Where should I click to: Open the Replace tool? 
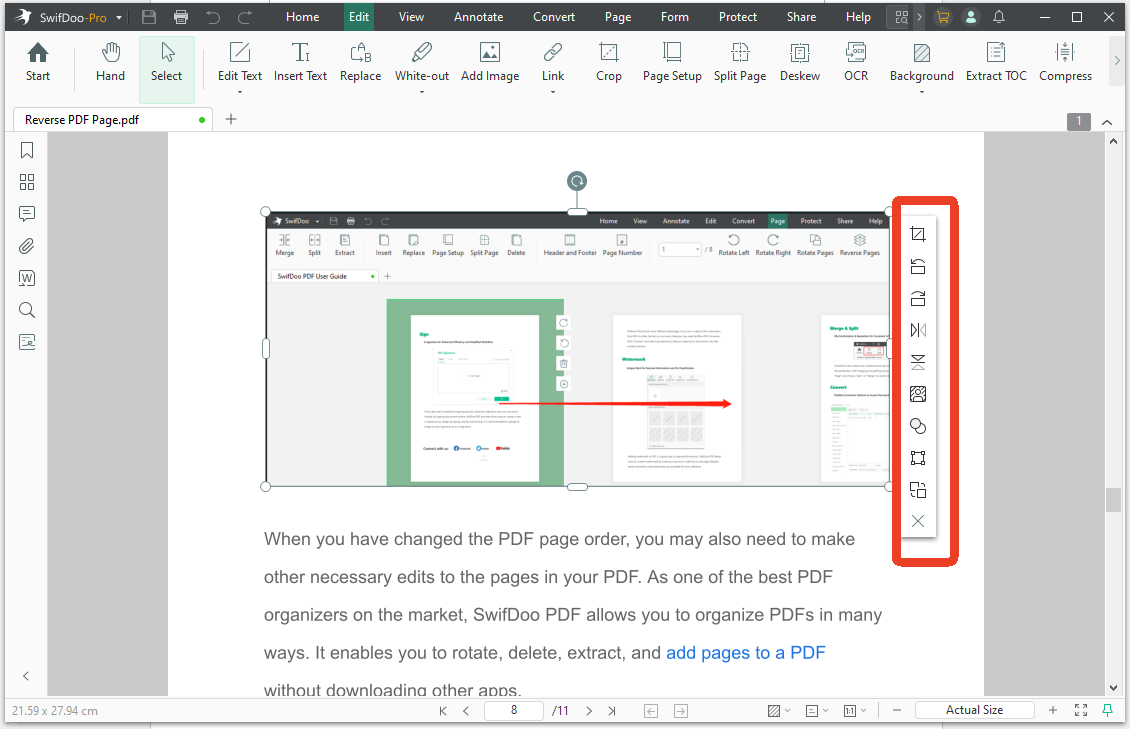click(x=360, y=63)
